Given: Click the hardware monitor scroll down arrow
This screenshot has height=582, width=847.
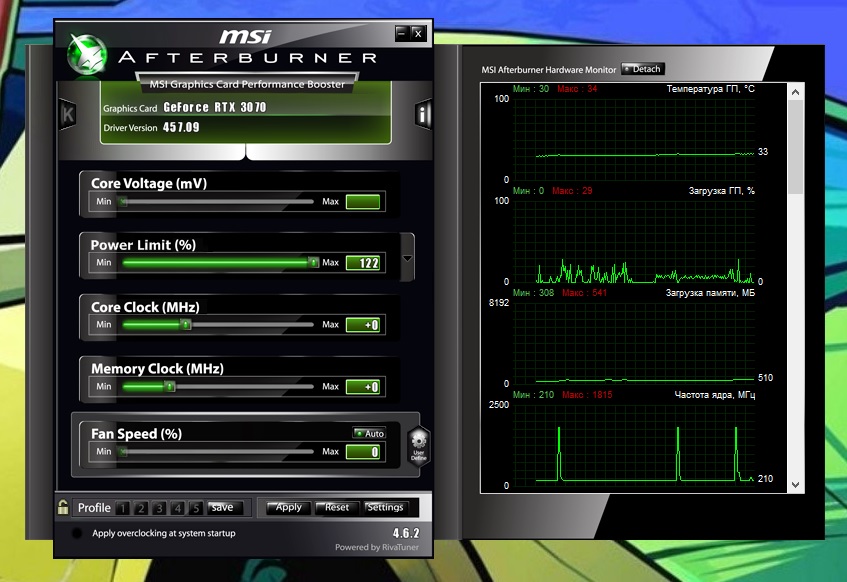Looking at the screenshot, I should coord(795,485).
